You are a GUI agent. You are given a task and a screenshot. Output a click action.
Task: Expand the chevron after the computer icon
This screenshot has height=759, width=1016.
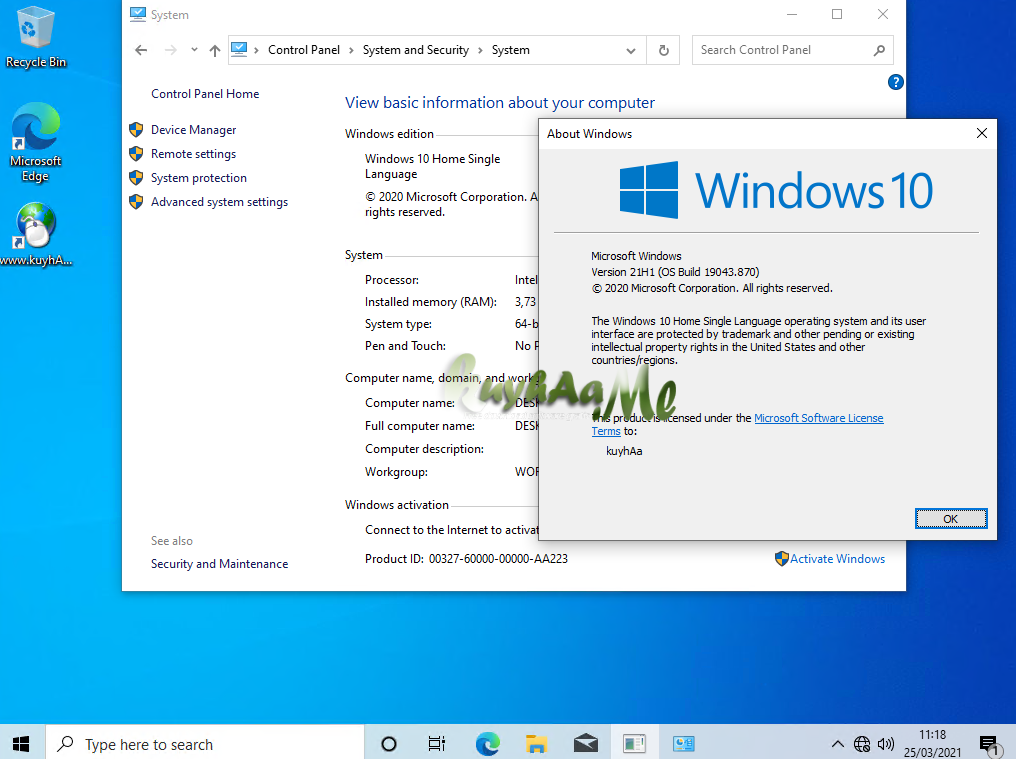coord(257,51)
